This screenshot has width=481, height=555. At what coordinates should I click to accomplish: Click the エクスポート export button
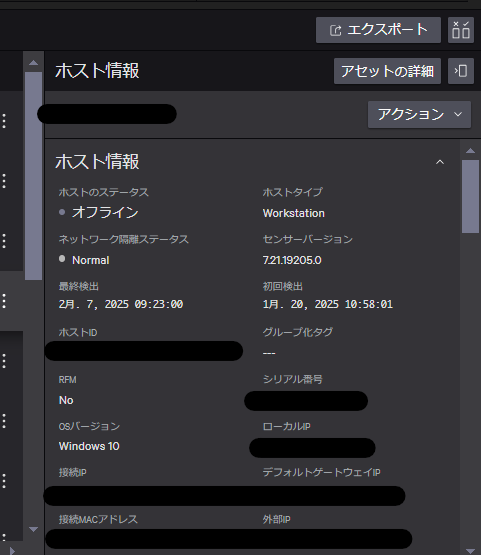[x=378, y=30]
